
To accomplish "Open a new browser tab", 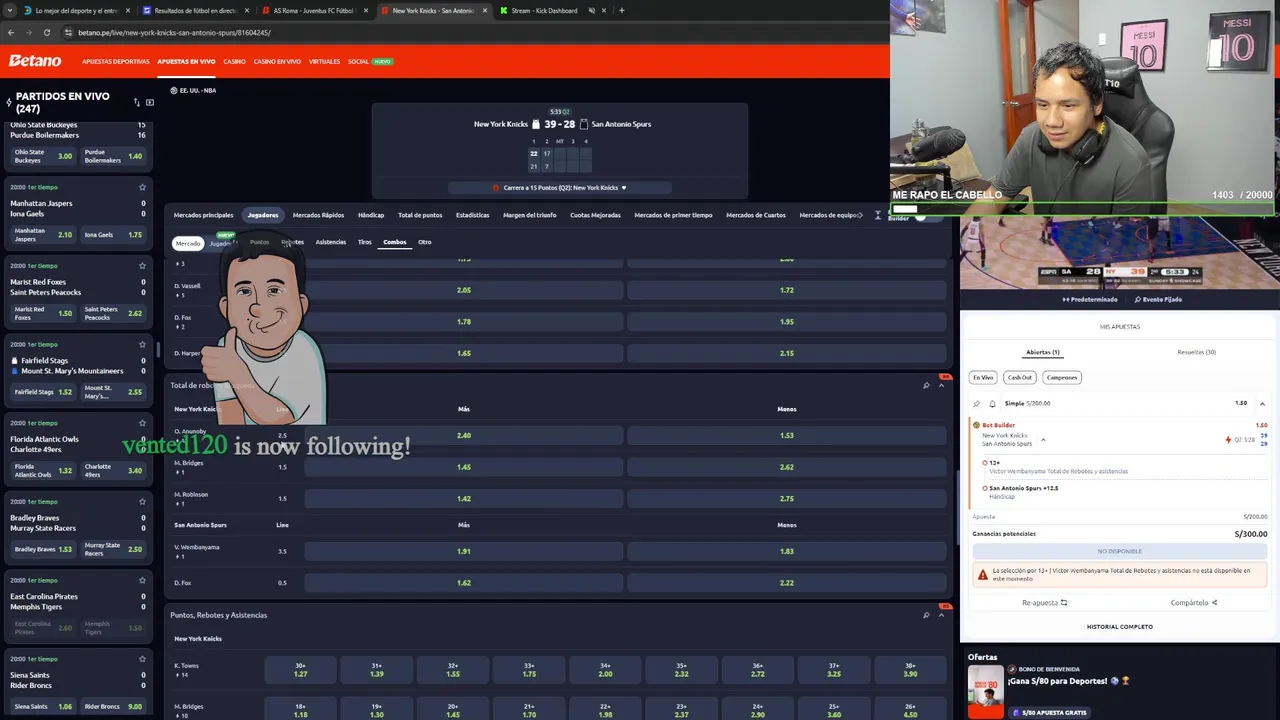I will tap(621, 10).
